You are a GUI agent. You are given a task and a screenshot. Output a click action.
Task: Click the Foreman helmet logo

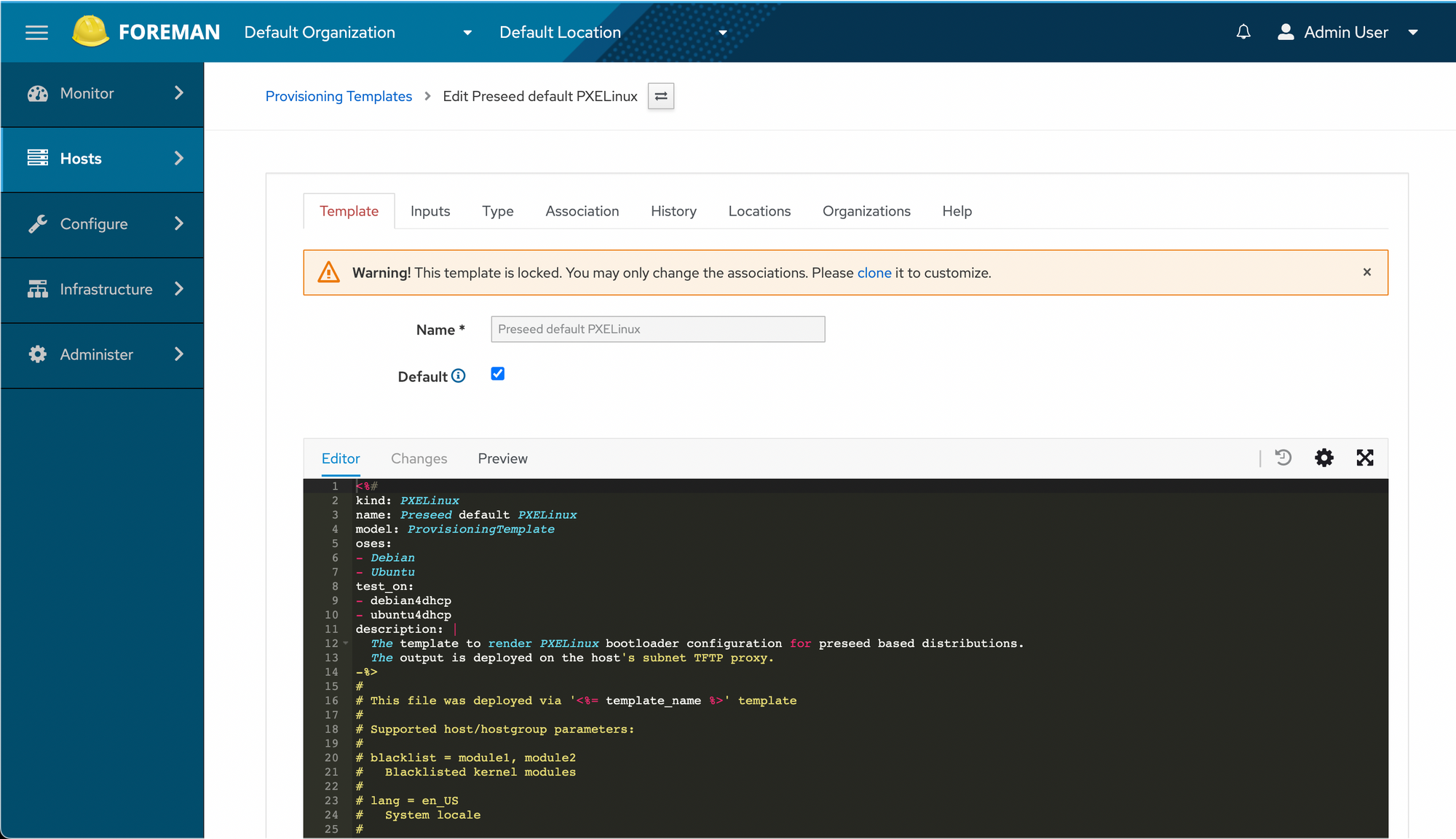[x=90, y=31]
